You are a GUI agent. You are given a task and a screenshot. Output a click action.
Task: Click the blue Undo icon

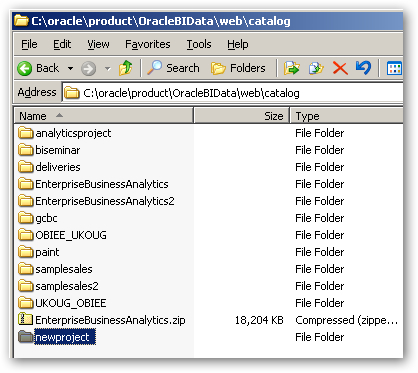click(x=363, y=68)
